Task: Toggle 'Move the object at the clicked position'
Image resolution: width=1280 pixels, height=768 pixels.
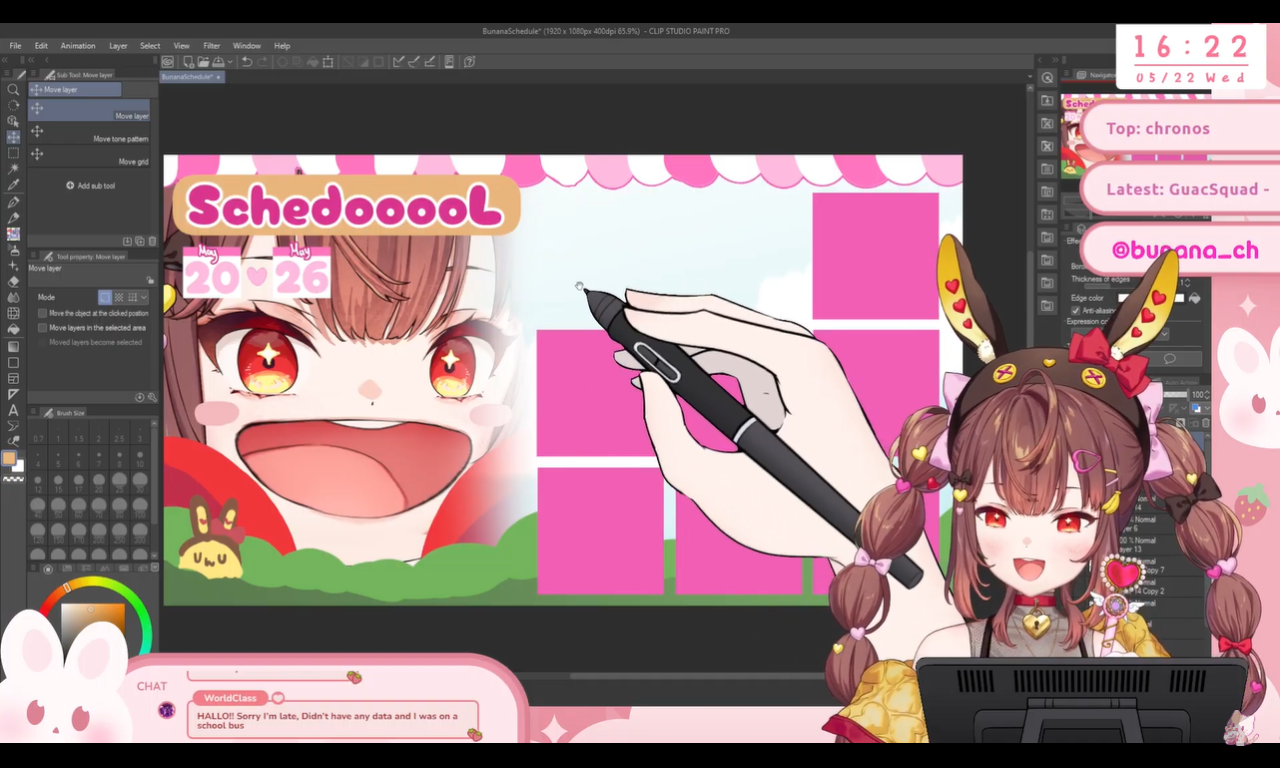Action: coord(42,313)
